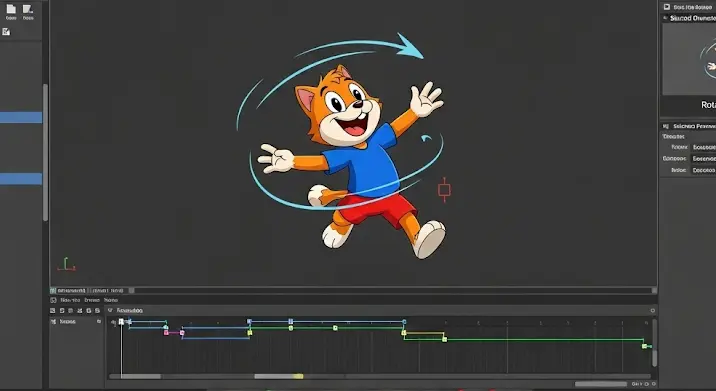Open the middle menu in the timeline menu row

point(92,300)
